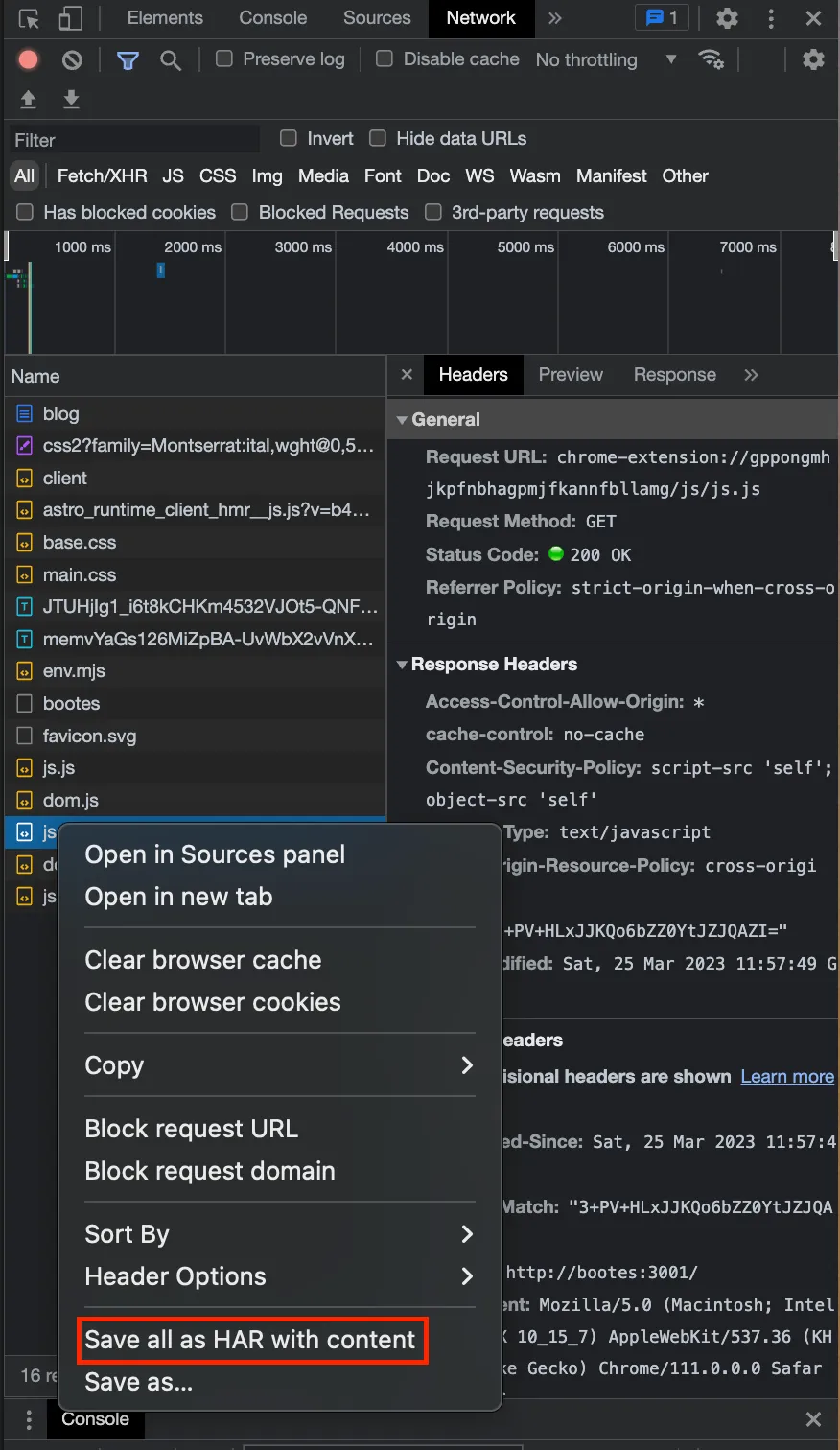840x1450 pixels.
Task: Show more request detail tabs via chevron
Action: [751, 375]
